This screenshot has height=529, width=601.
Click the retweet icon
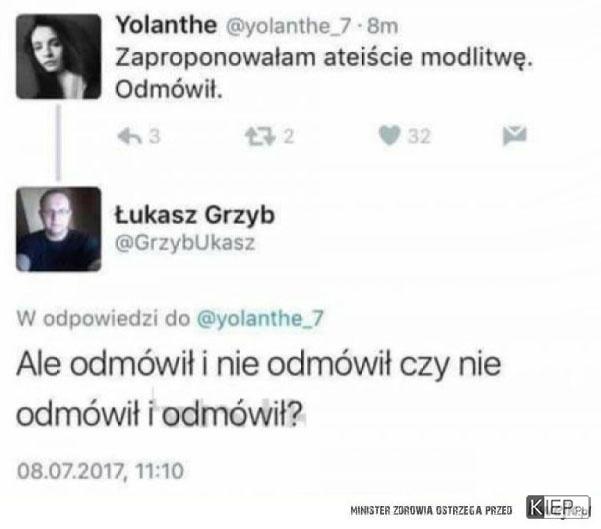point(260,136)
